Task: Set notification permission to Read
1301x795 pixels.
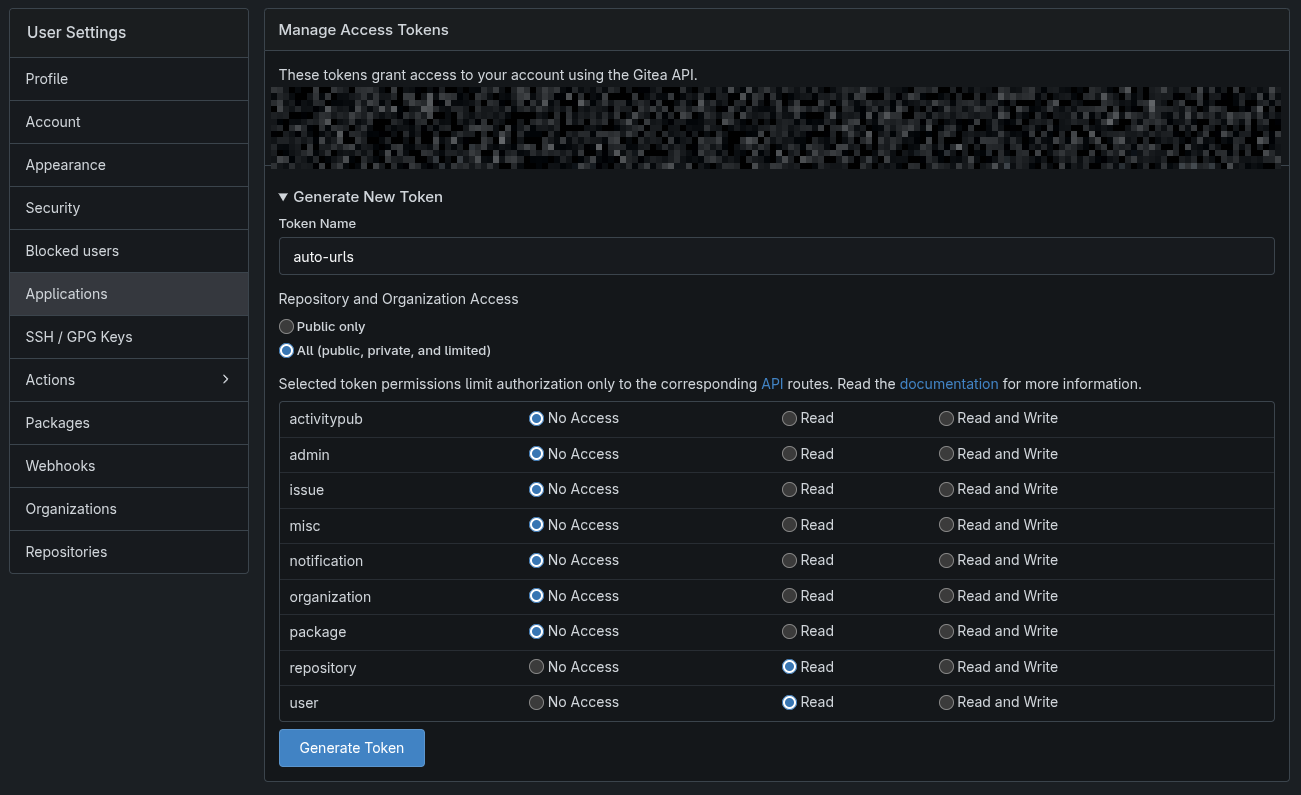Action: (790, 560)
